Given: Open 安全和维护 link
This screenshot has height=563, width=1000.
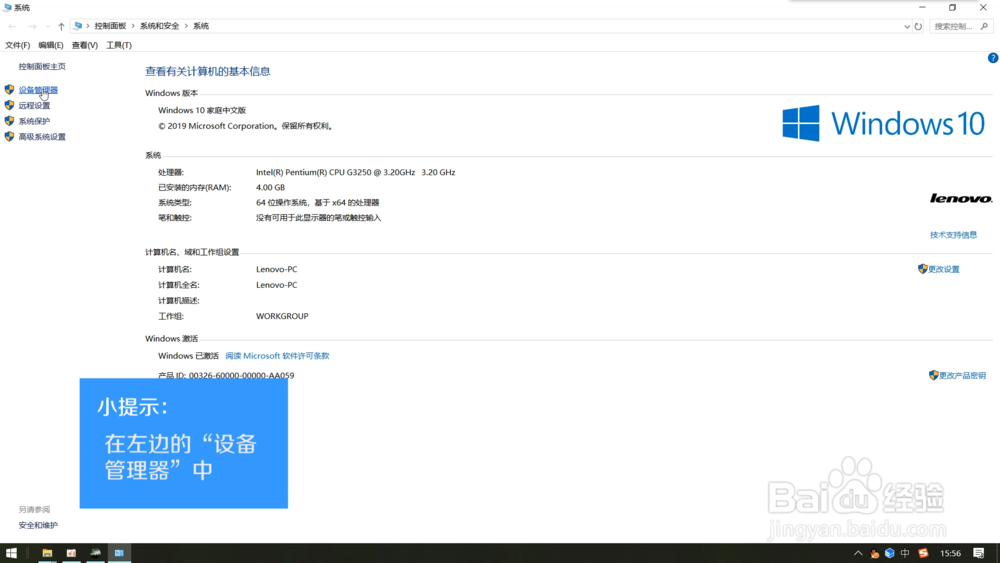Looking at the screenshot, I should tap(38, 525).
